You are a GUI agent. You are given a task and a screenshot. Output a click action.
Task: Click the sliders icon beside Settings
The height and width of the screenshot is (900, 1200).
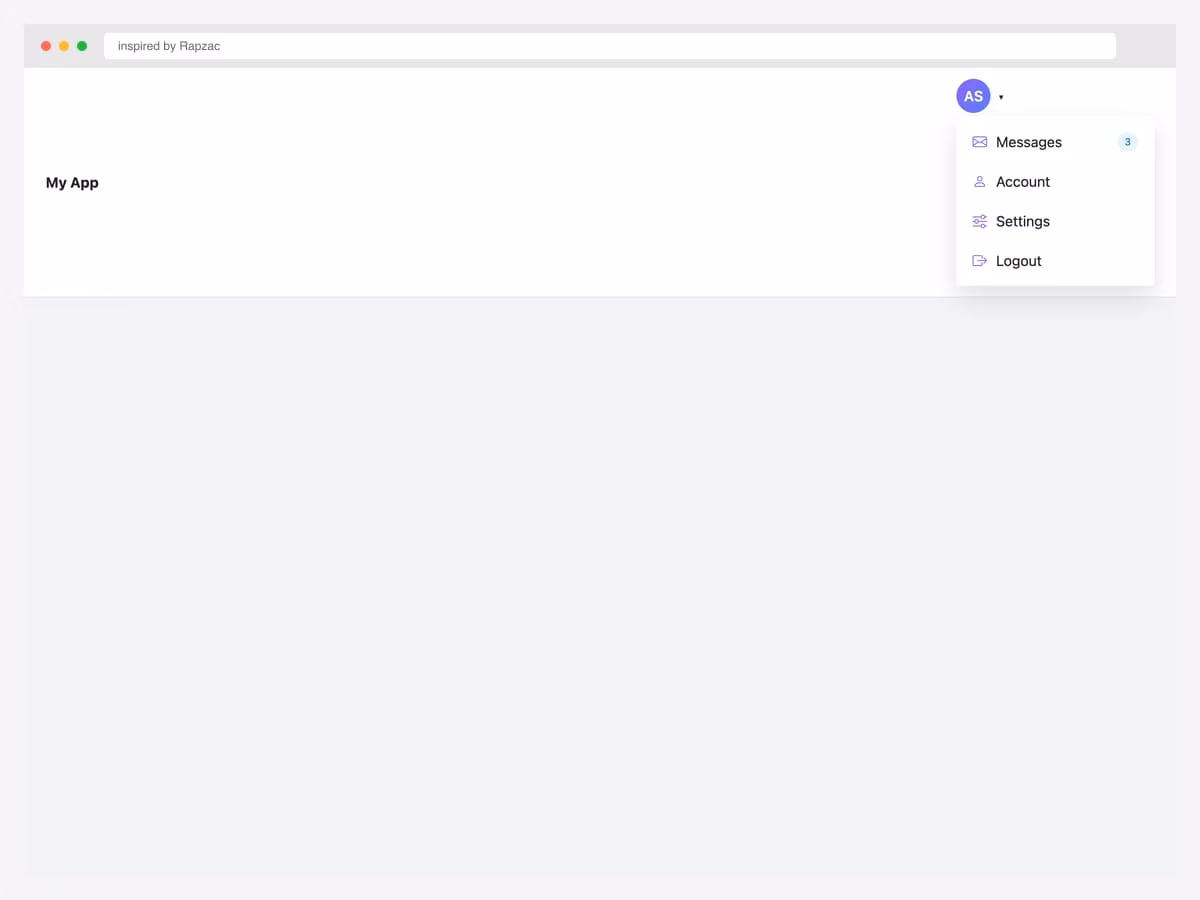tap(980, 221)
